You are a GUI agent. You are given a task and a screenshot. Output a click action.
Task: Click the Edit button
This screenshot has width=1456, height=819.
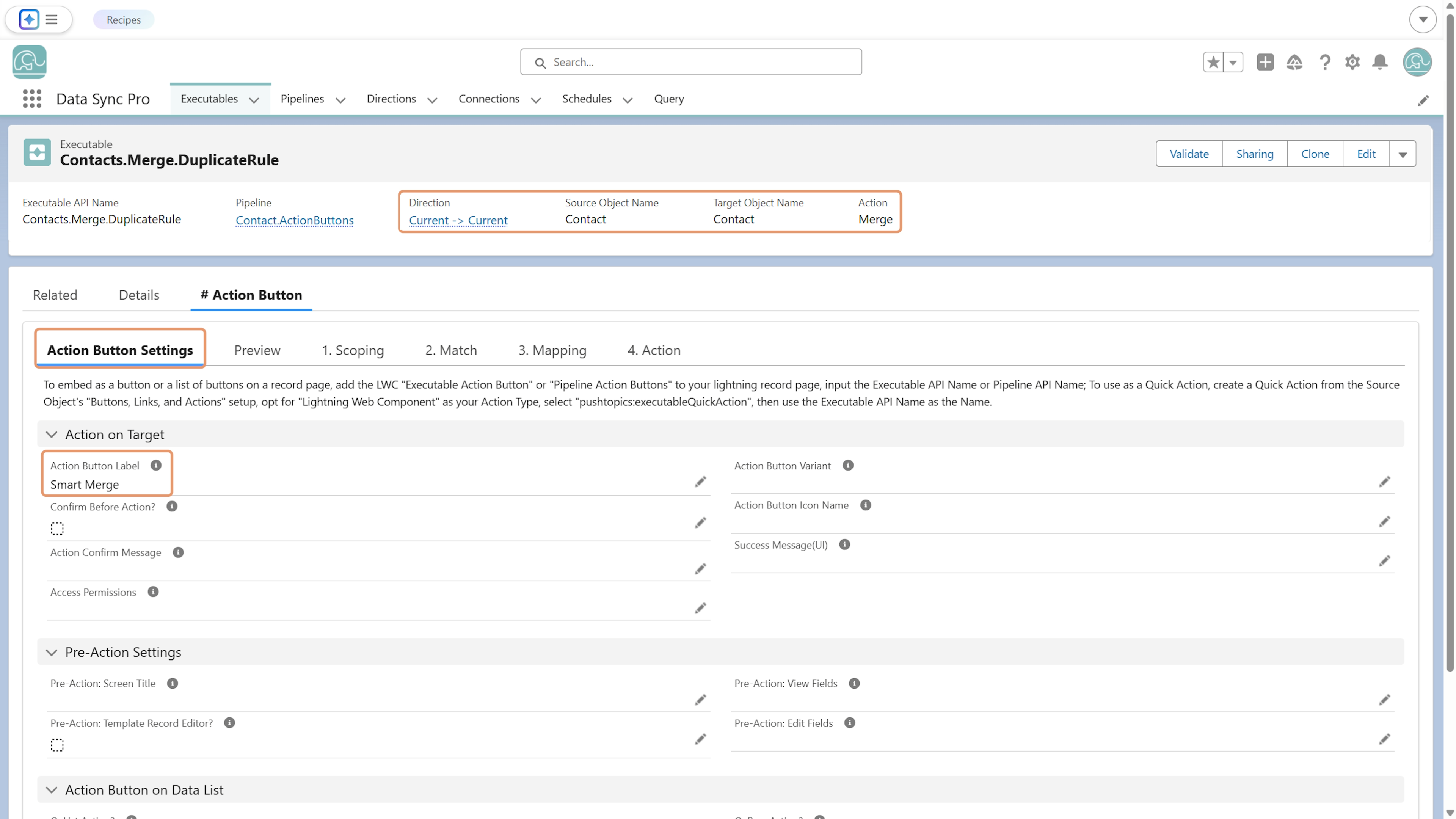[1365, 154]
